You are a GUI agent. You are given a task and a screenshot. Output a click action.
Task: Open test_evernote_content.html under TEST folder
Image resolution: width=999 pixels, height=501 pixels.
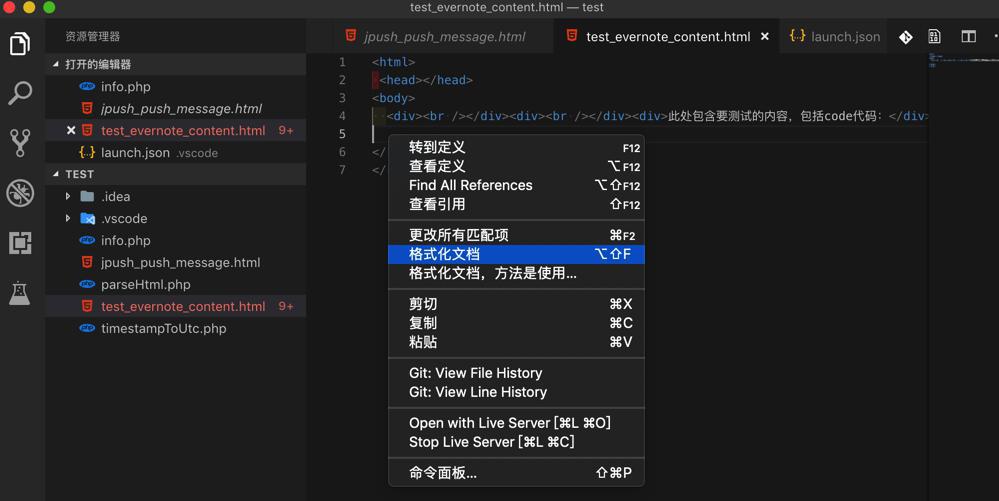(x=176, y=307)
